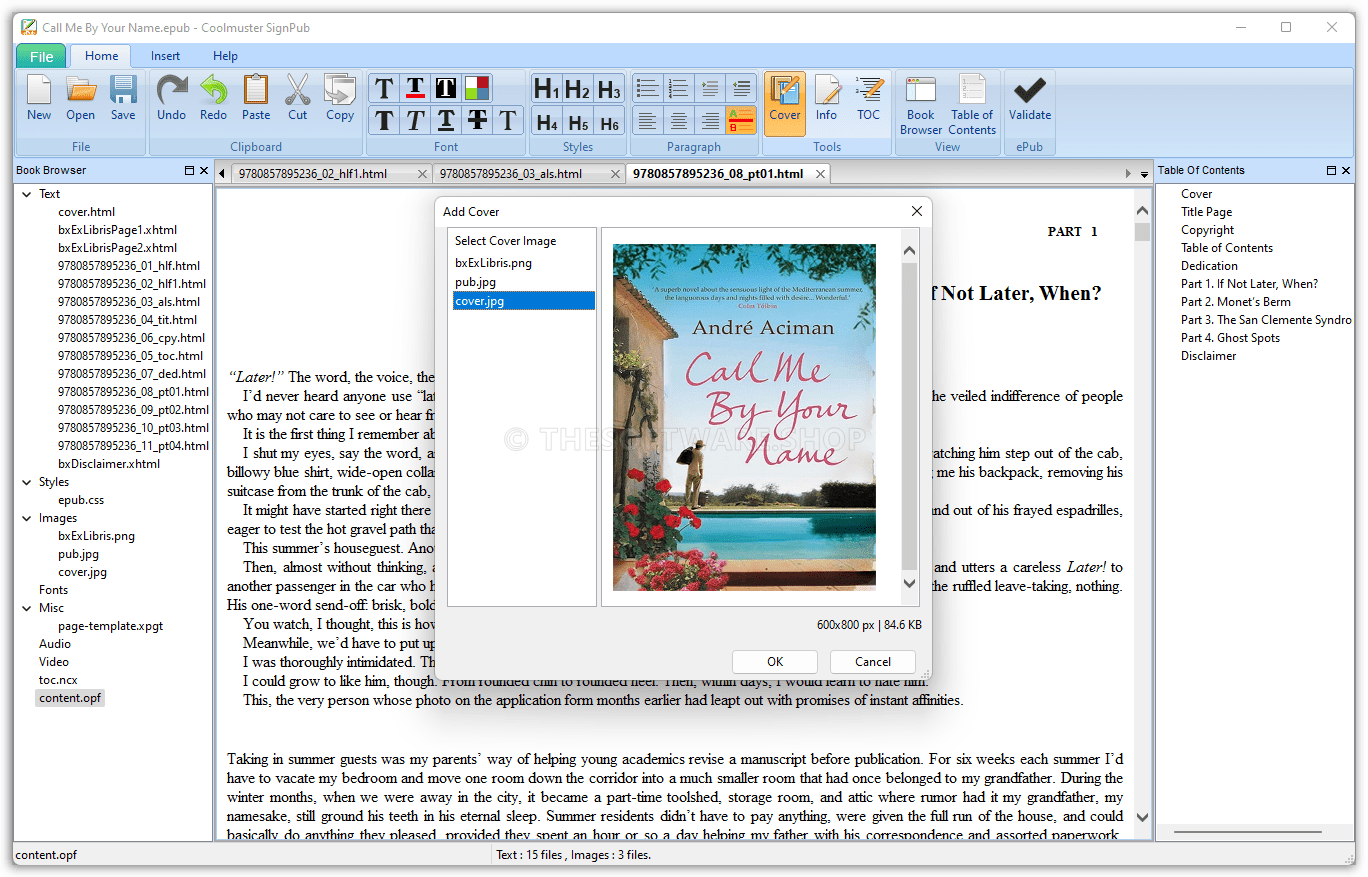The width and height of the screenshot is (1368, 877).
Task: Apply Heading 4 style
Action: (546, 122)
